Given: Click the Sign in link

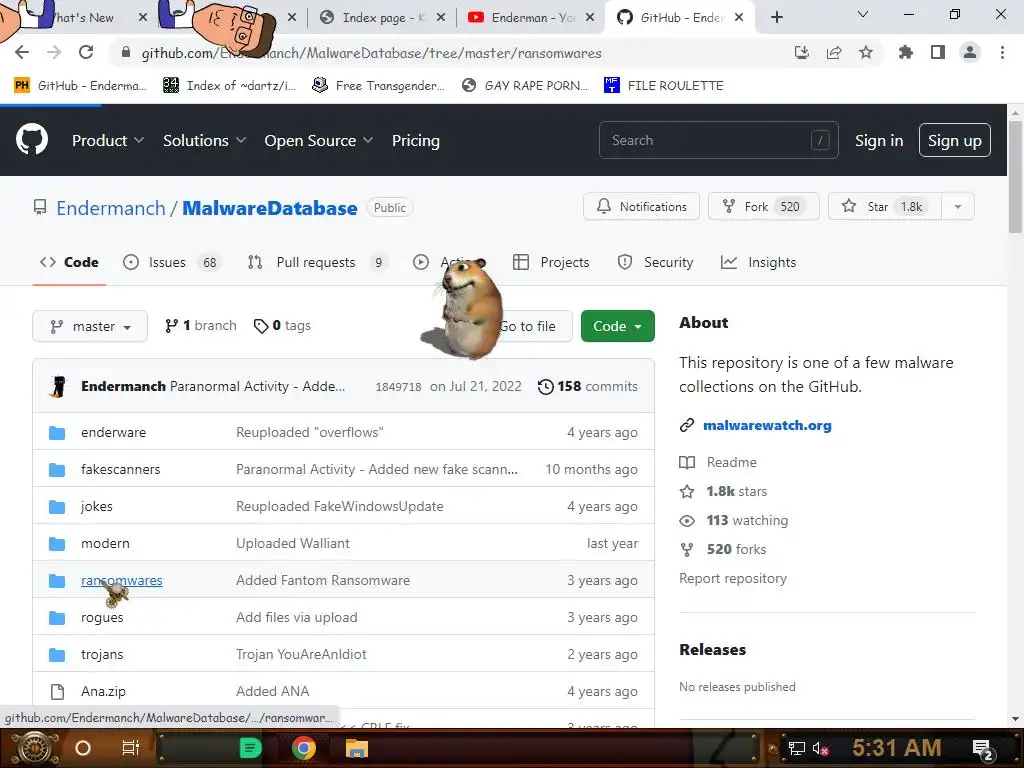Looking at the screenshot, I should tap(879, 140).
